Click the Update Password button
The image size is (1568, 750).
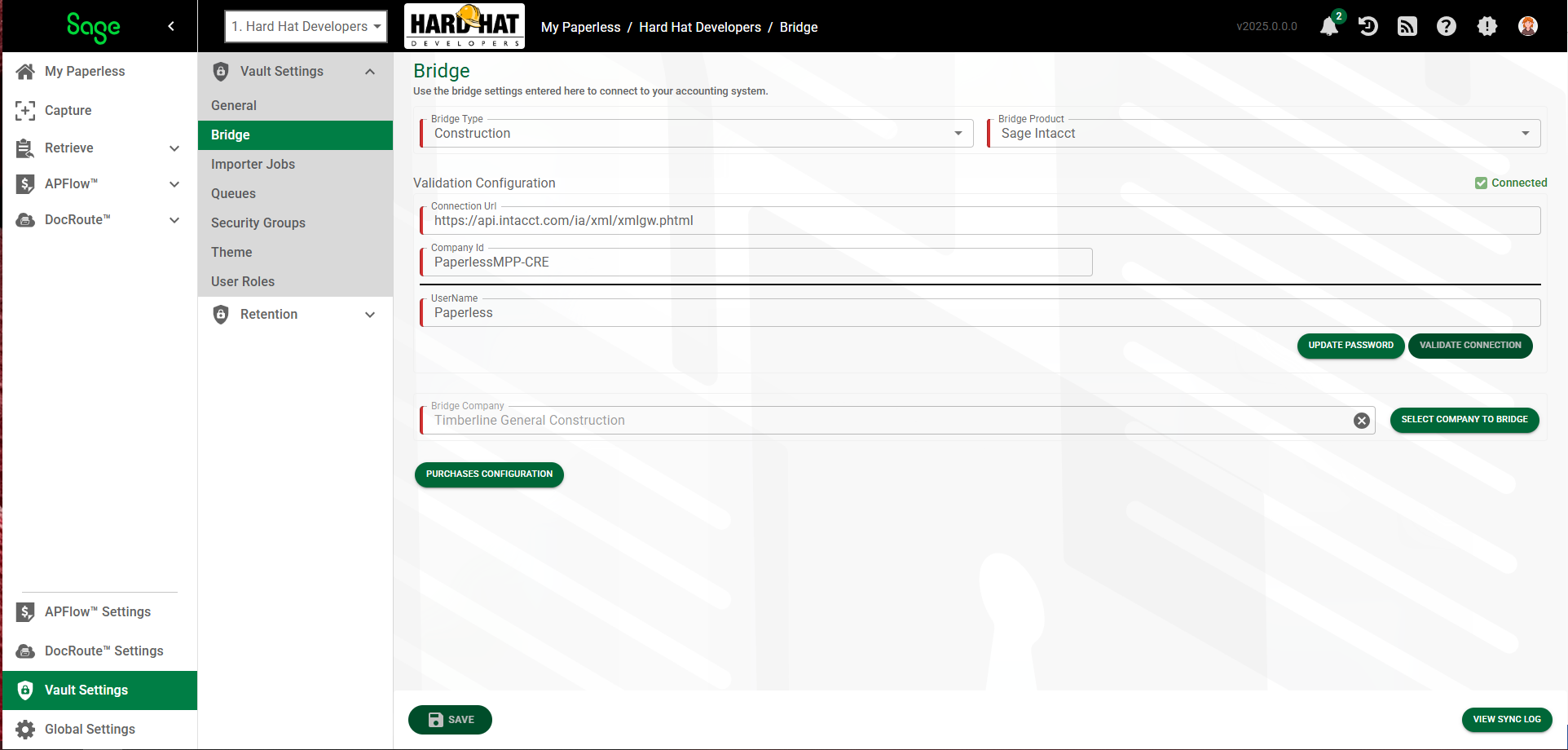1350,346
